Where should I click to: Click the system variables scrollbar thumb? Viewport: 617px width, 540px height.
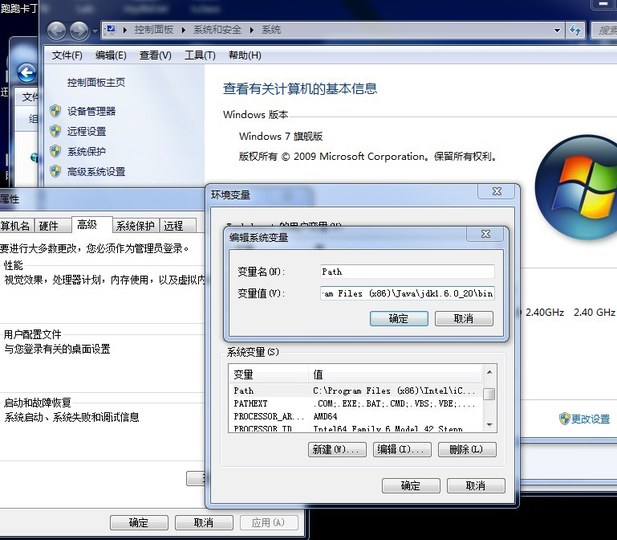point(489,394)
